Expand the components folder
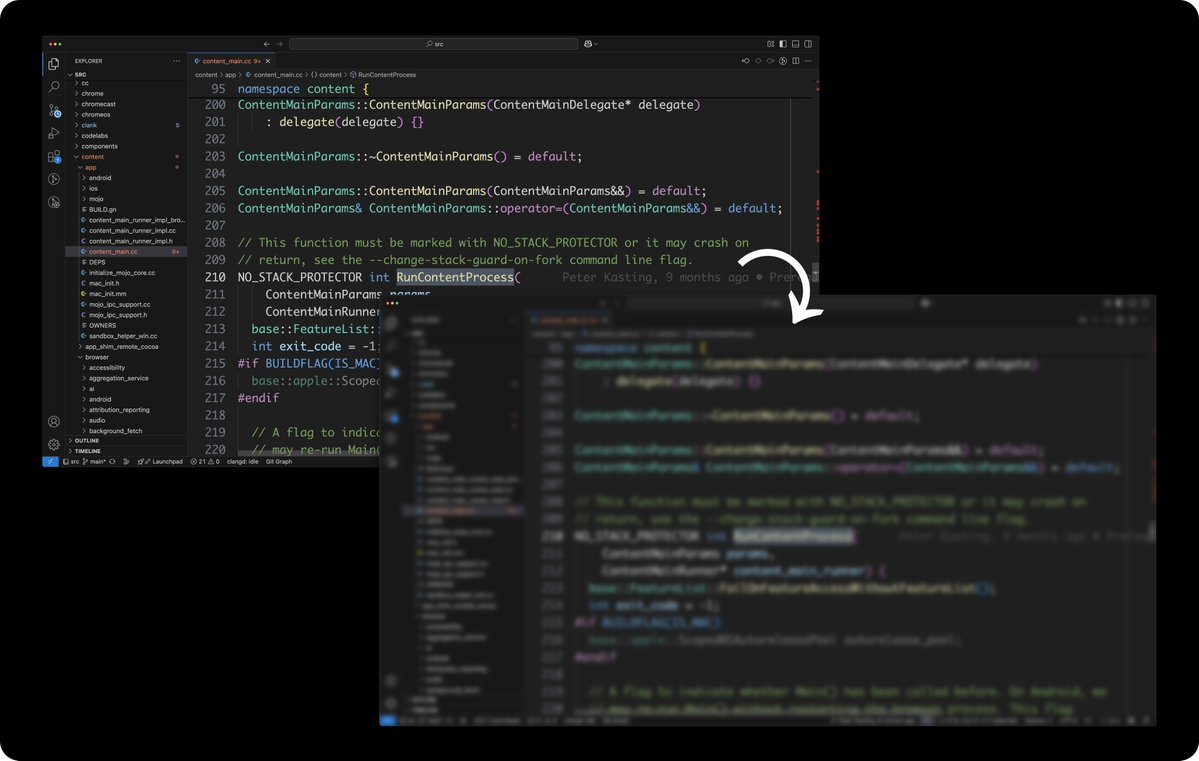This screenshot has width=1199, height=761. tap(99, 146)
